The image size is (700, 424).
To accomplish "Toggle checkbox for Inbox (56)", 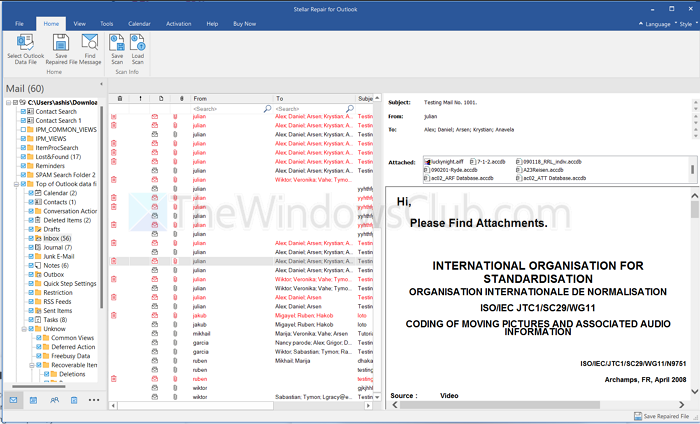I will coord(31,238).
